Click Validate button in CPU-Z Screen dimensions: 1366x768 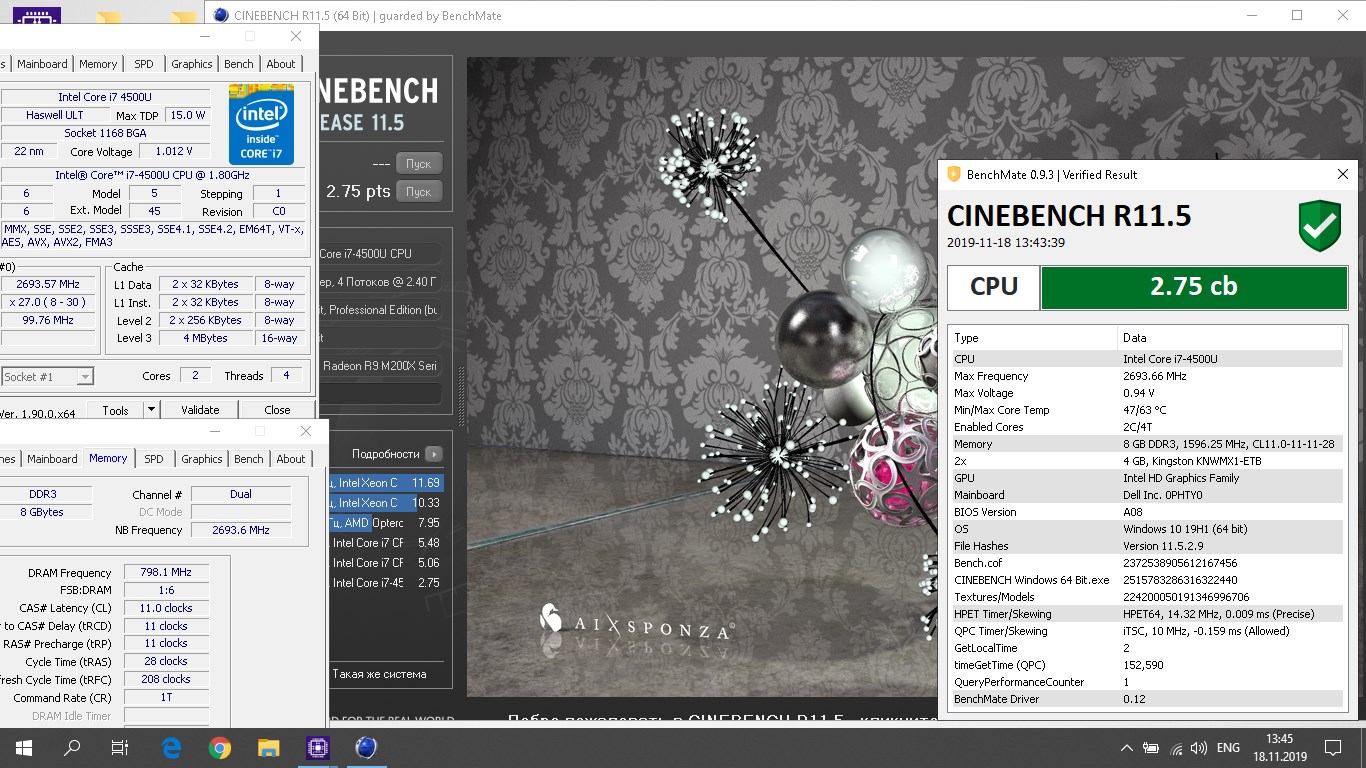coord(200,410)
